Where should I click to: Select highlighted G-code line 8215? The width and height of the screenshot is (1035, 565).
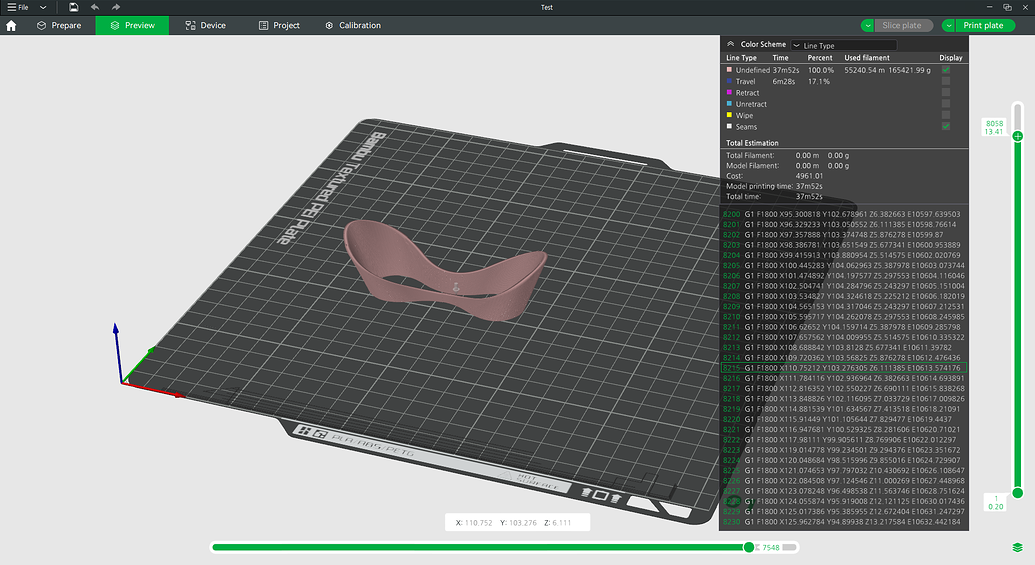[x=844, y=368]
